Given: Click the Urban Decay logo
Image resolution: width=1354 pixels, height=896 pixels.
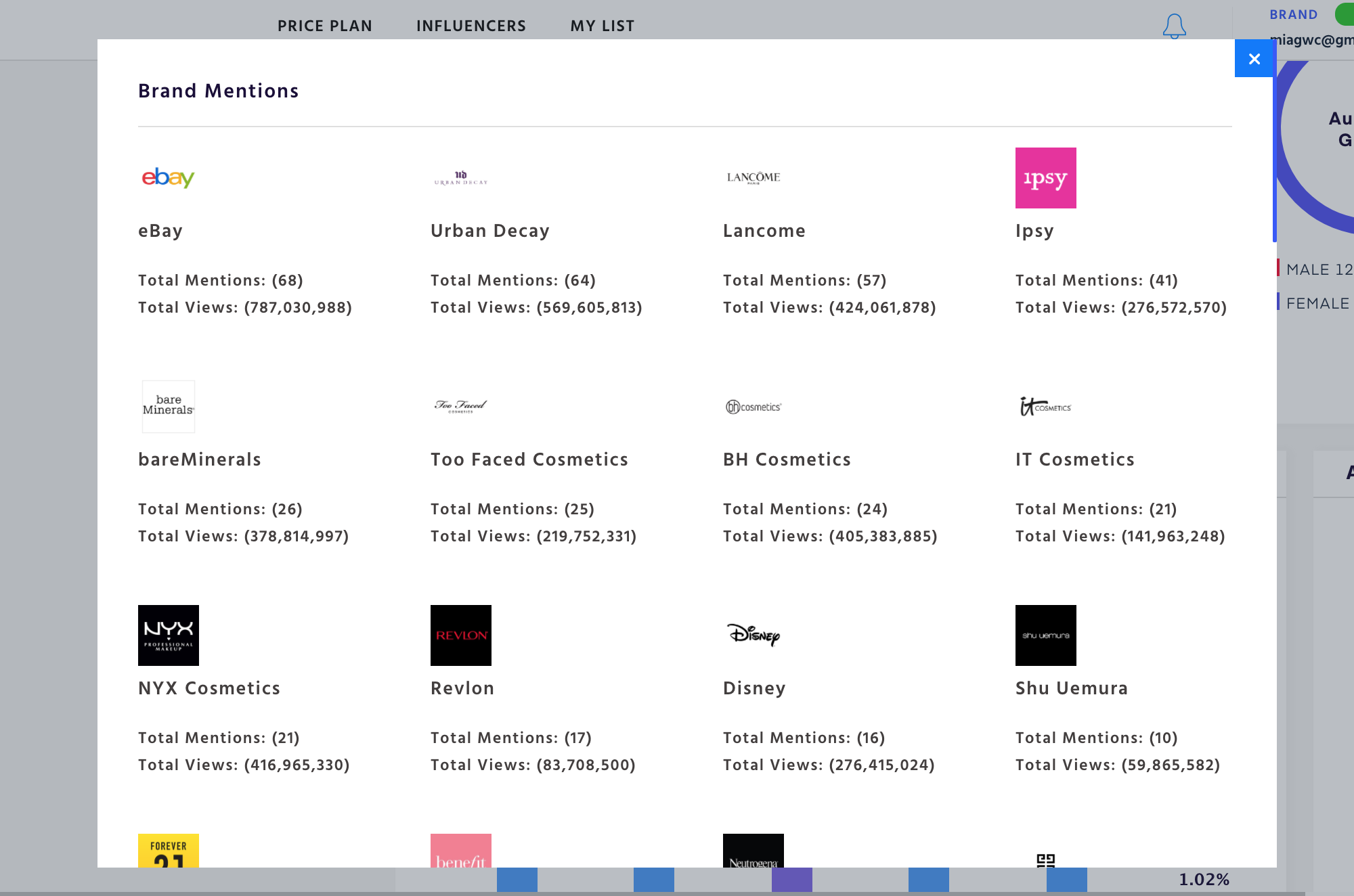Looking at the screenshot, I should point(460,178).
